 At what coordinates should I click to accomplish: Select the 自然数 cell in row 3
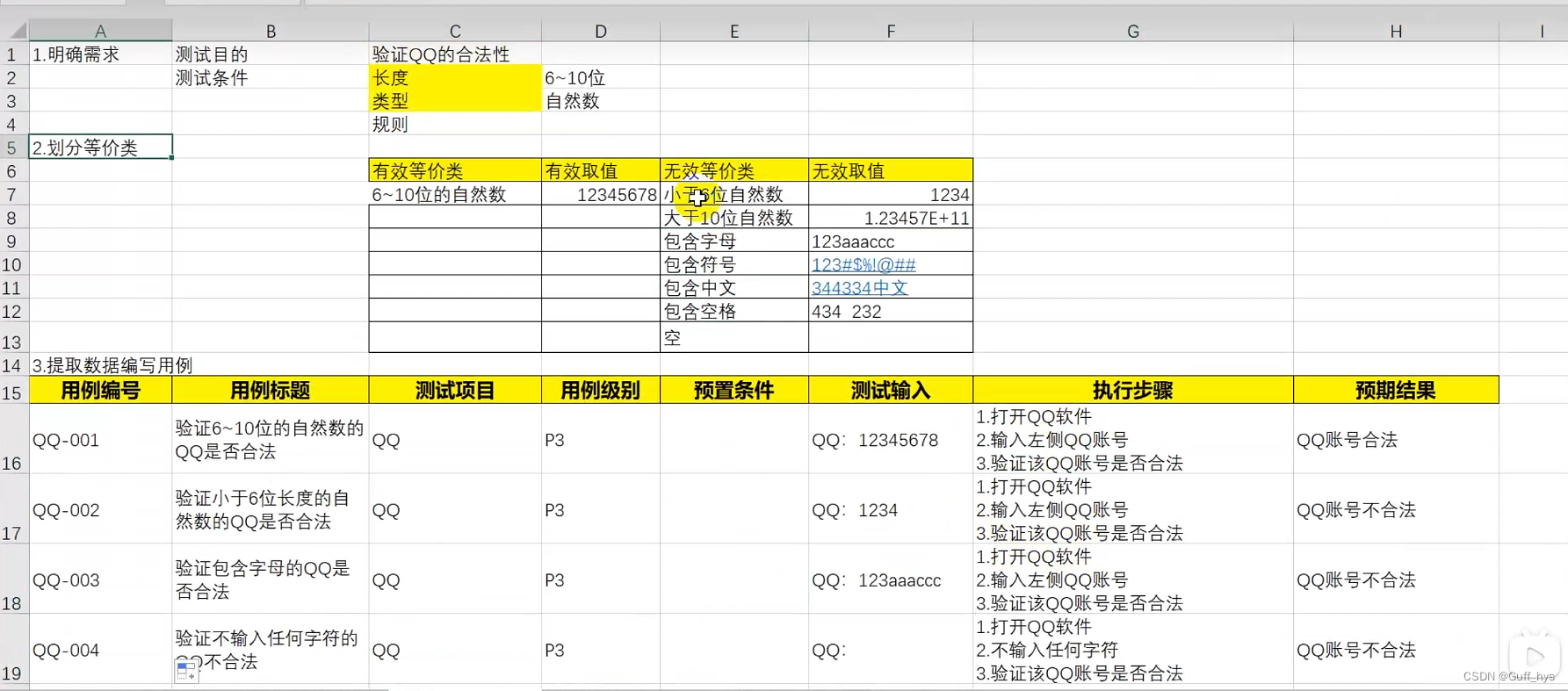click(x=601, y=101)
